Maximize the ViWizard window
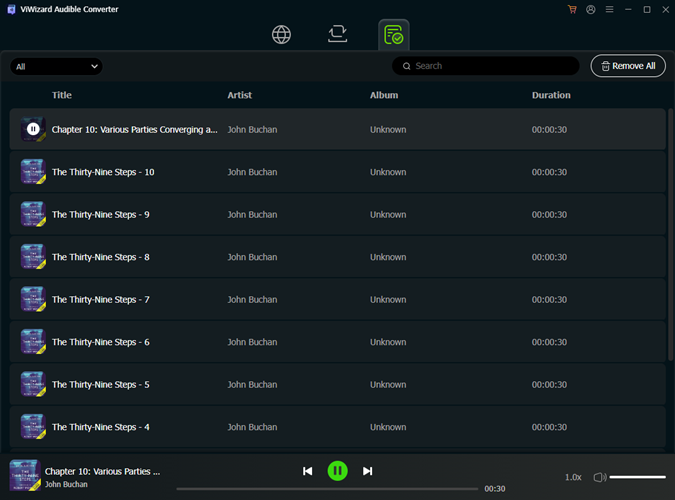 tap(647, 9)
